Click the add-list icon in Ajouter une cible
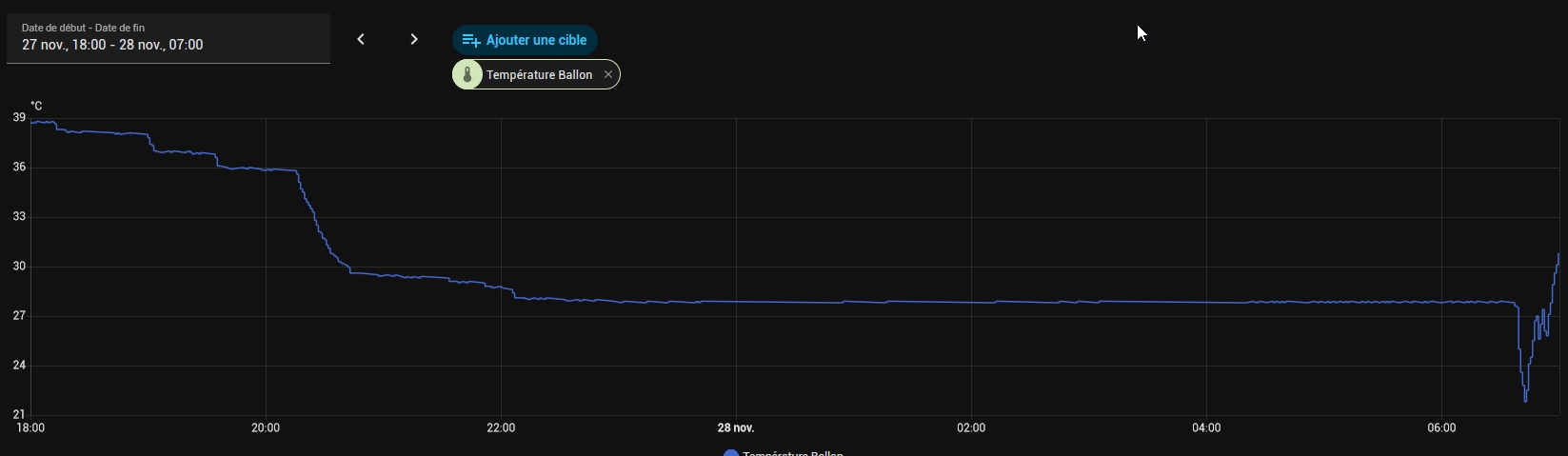This screenshot has height=456, width=1568. tap(470, 40)
